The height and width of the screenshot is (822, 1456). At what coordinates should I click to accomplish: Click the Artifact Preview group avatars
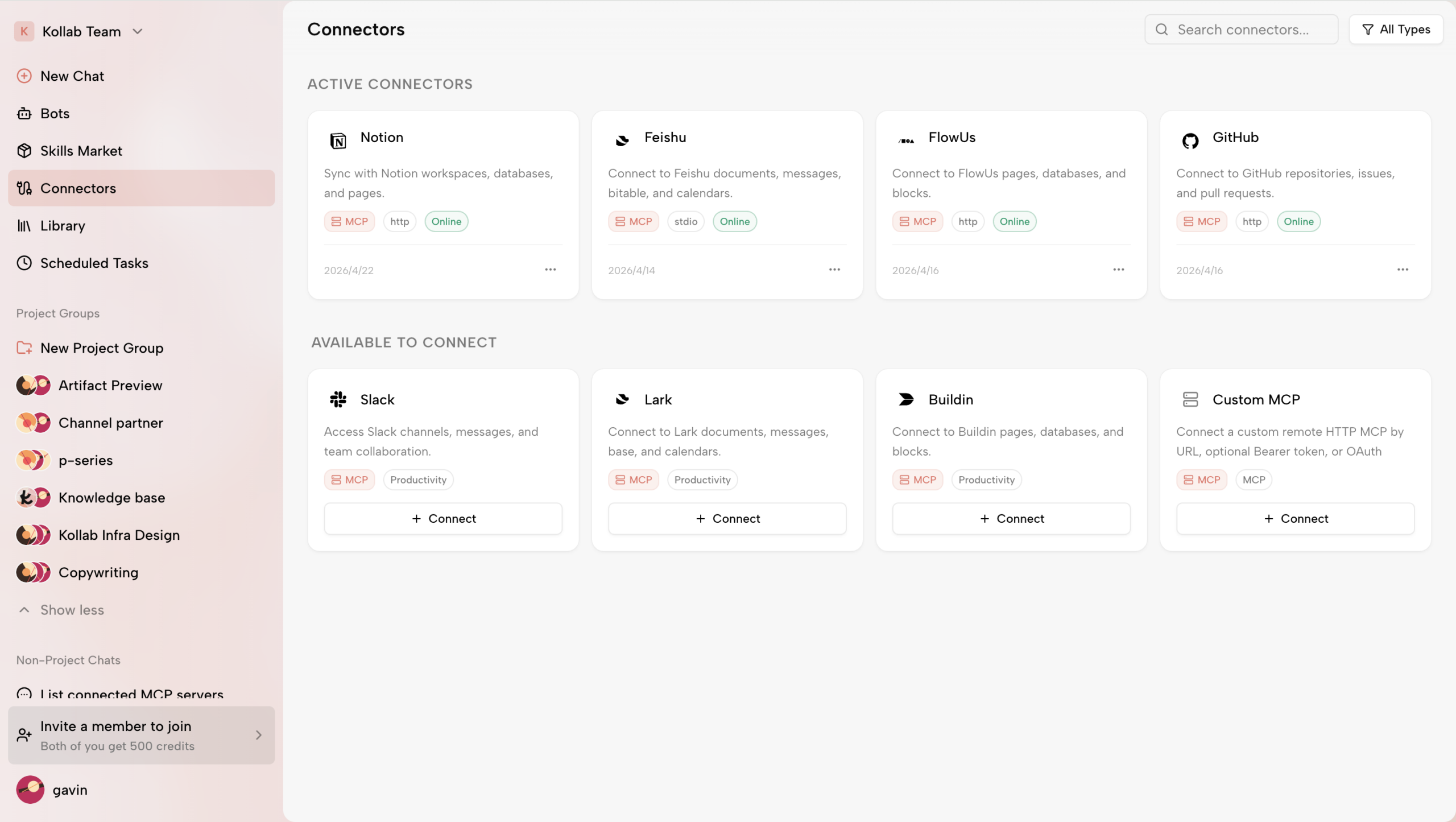[x=34, y=385]
